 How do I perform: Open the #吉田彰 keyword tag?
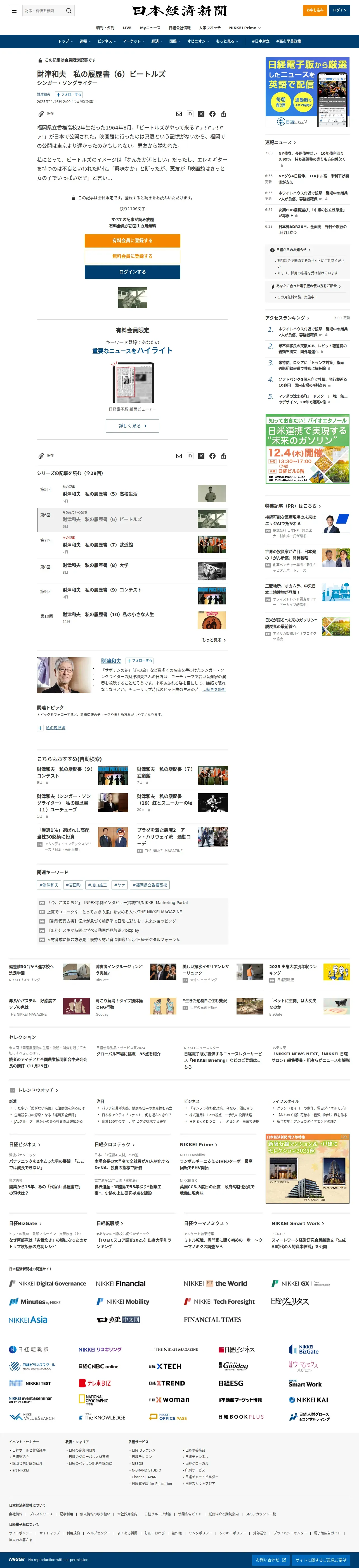pyautogui.click(x=73, y=885)
